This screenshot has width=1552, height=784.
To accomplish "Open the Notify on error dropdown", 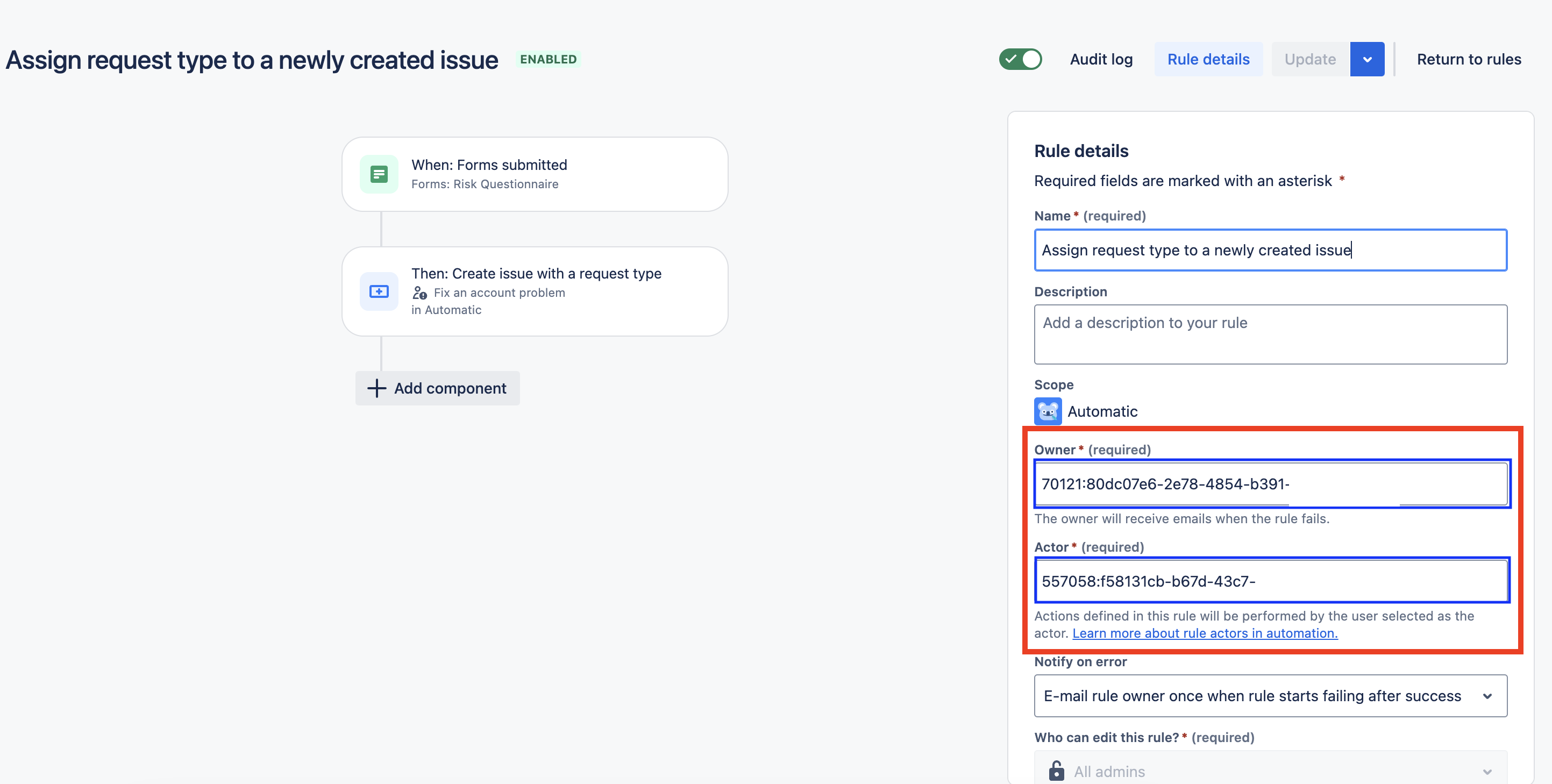I will click(1271, 695).
